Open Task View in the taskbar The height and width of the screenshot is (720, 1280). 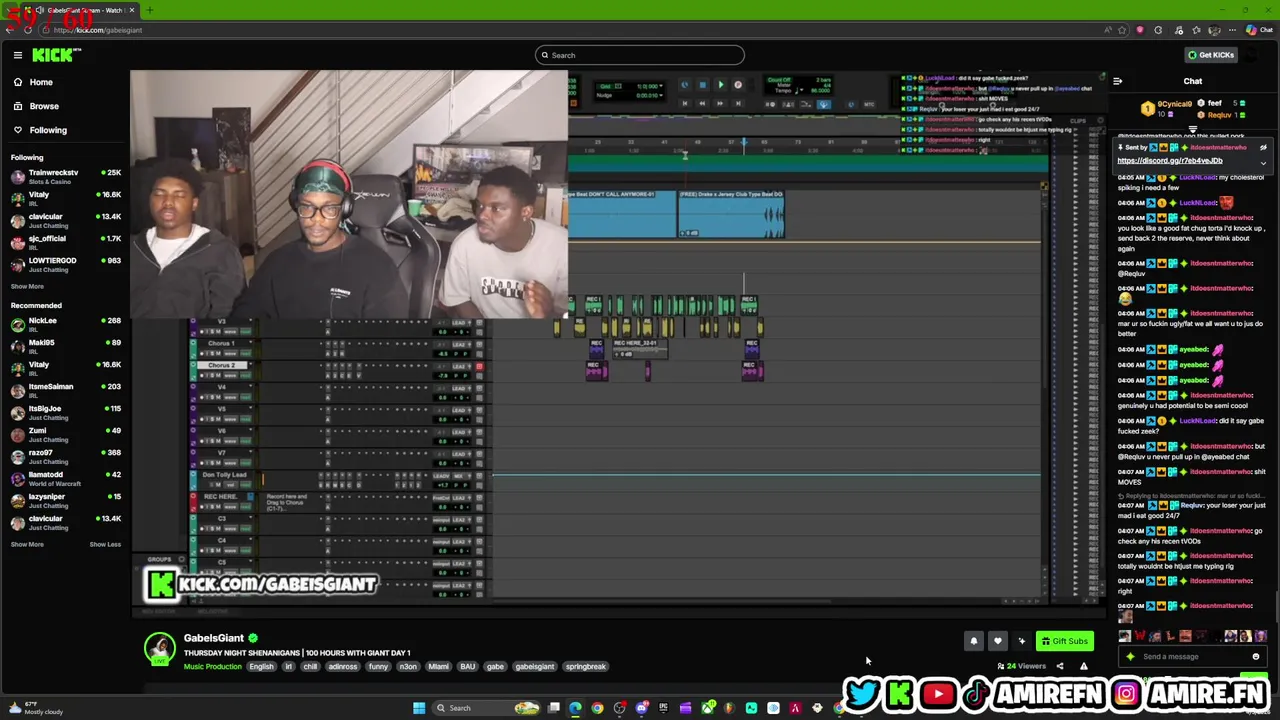(553, 708)
